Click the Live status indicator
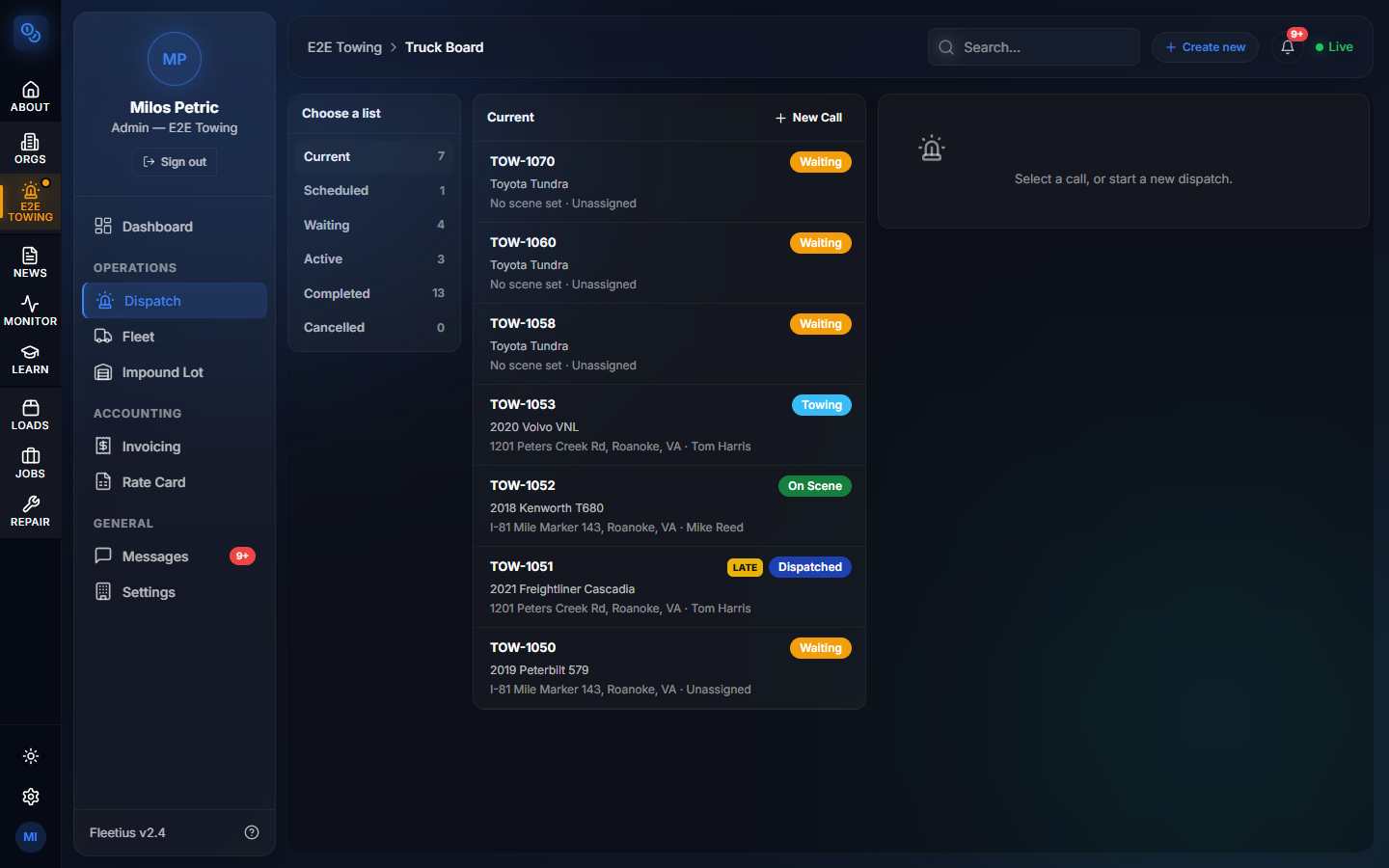1389x868 pixels. pos(1334,46)
